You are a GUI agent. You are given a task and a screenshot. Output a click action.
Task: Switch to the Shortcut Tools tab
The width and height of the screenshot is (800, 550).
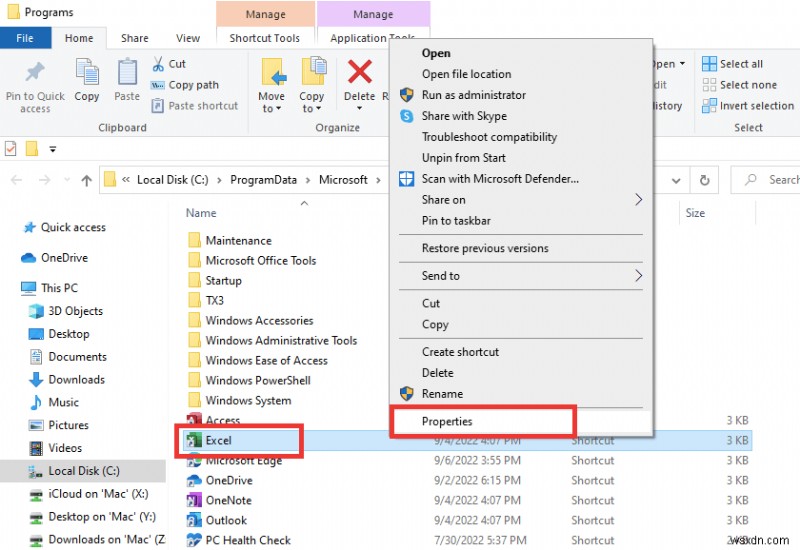264,38
